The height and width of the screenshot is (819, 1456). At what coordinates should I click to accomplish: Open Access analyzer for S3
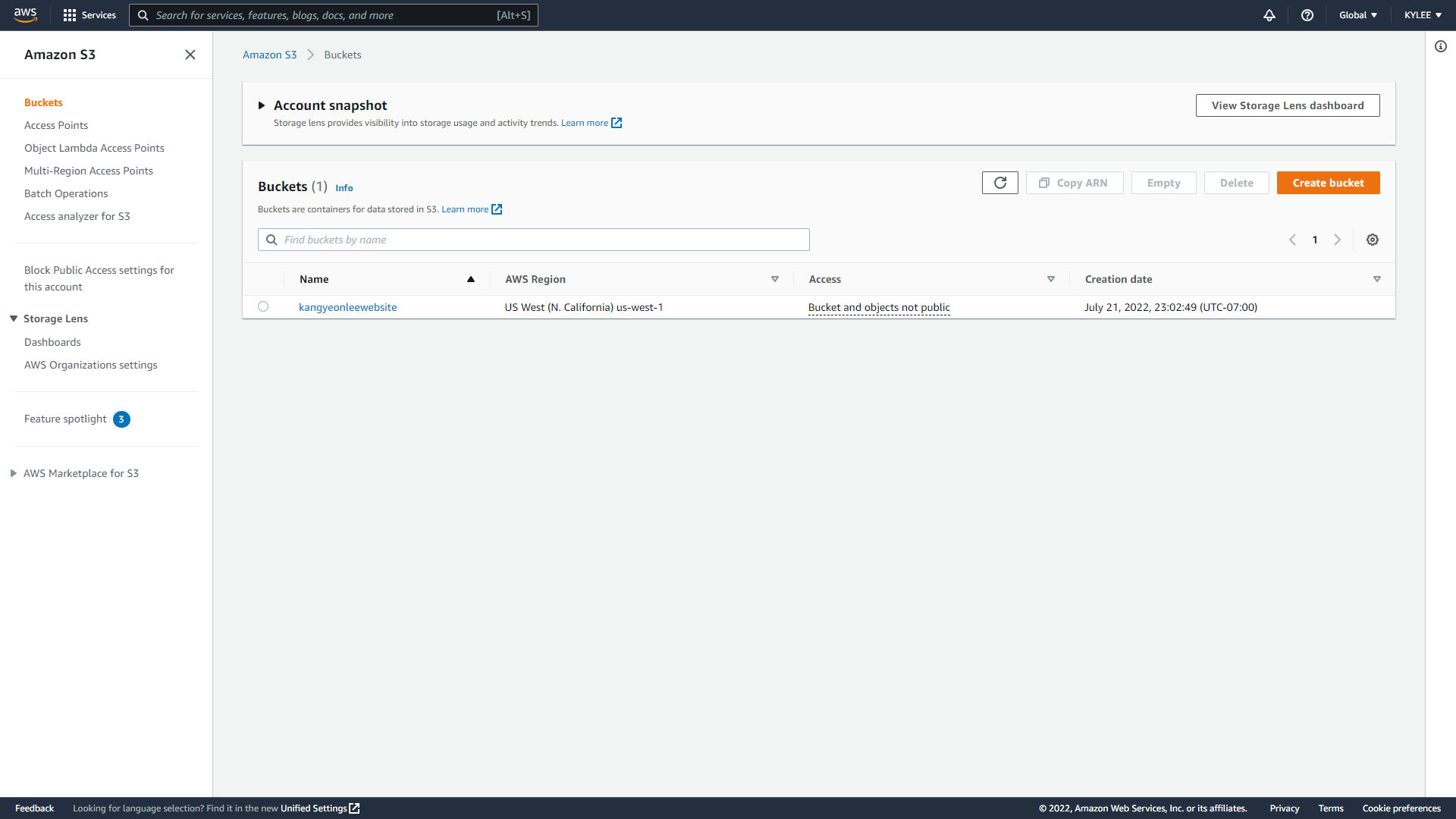(x=77, y=216)
